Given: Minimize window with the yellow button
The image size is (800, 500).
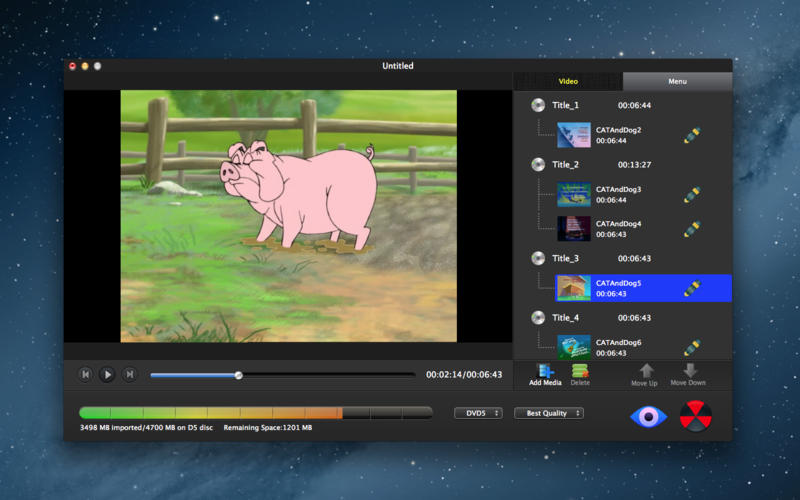Looking at the screenshot, I should click(85, 66).
